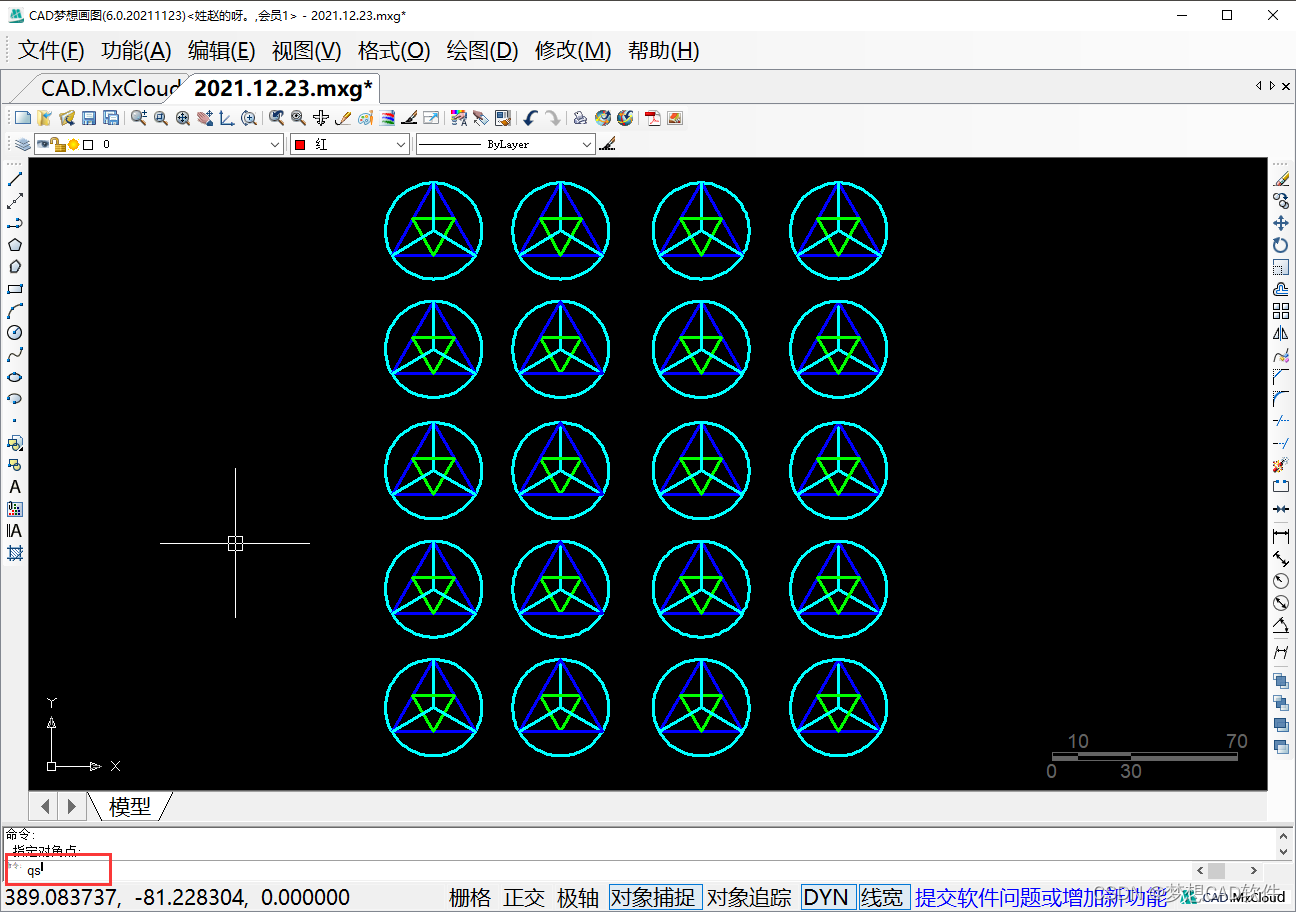Click the Save file icon
This screenshot has width=1296, height=912.
coord(89,118)
